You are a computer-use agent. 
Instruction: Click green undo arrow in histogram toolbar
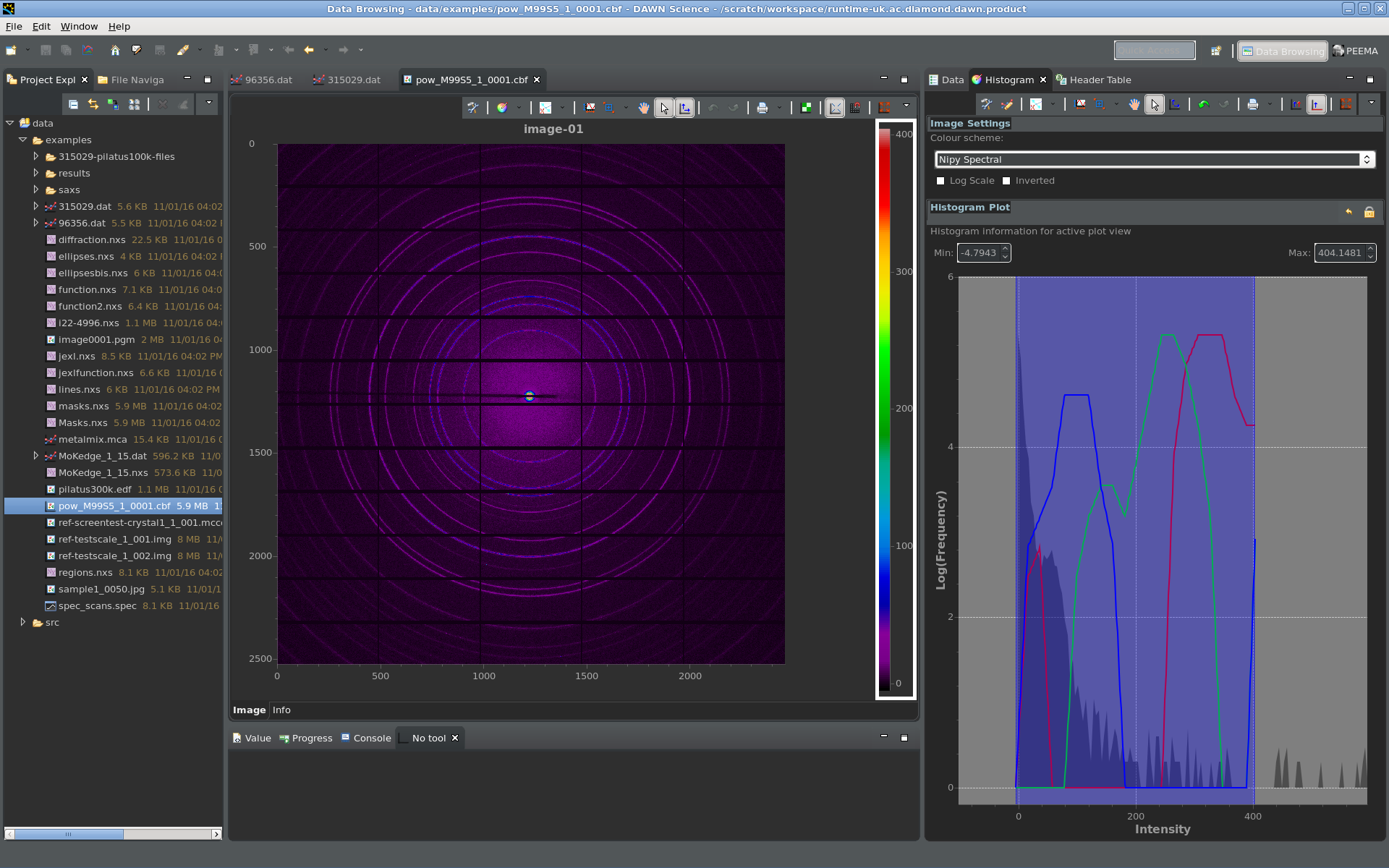coord(1204,104)
